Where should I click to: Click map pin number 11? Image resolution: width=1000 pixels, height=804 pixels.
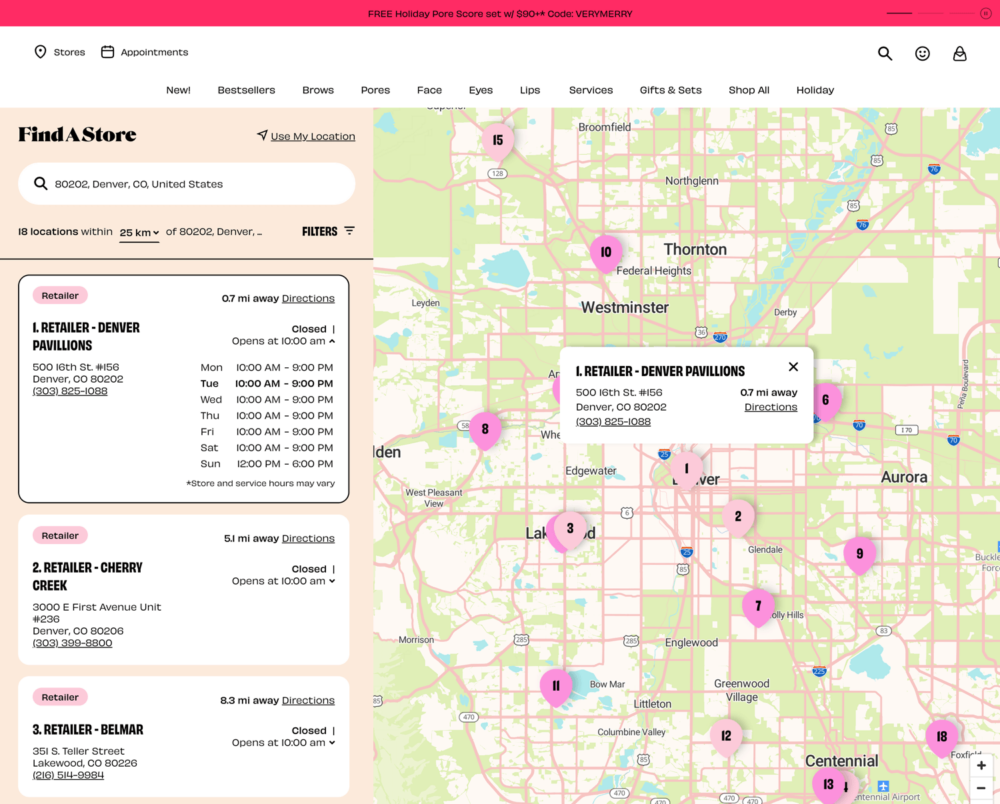[556, 686]
